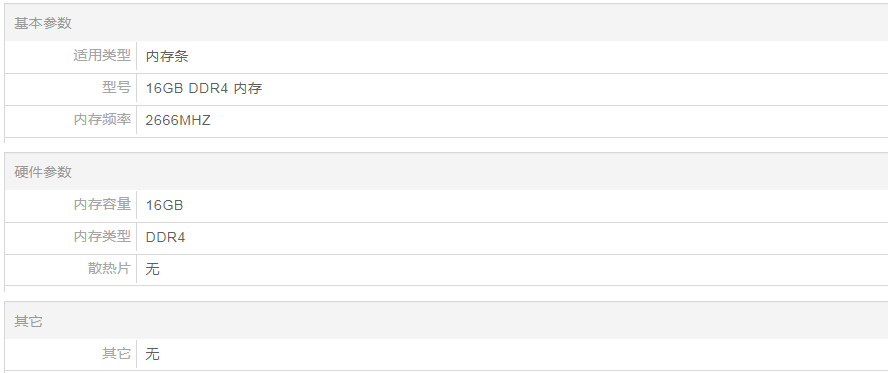894x373 pixels.
Task: Click the 无 value beside 散热片
Action: [152, 269]
